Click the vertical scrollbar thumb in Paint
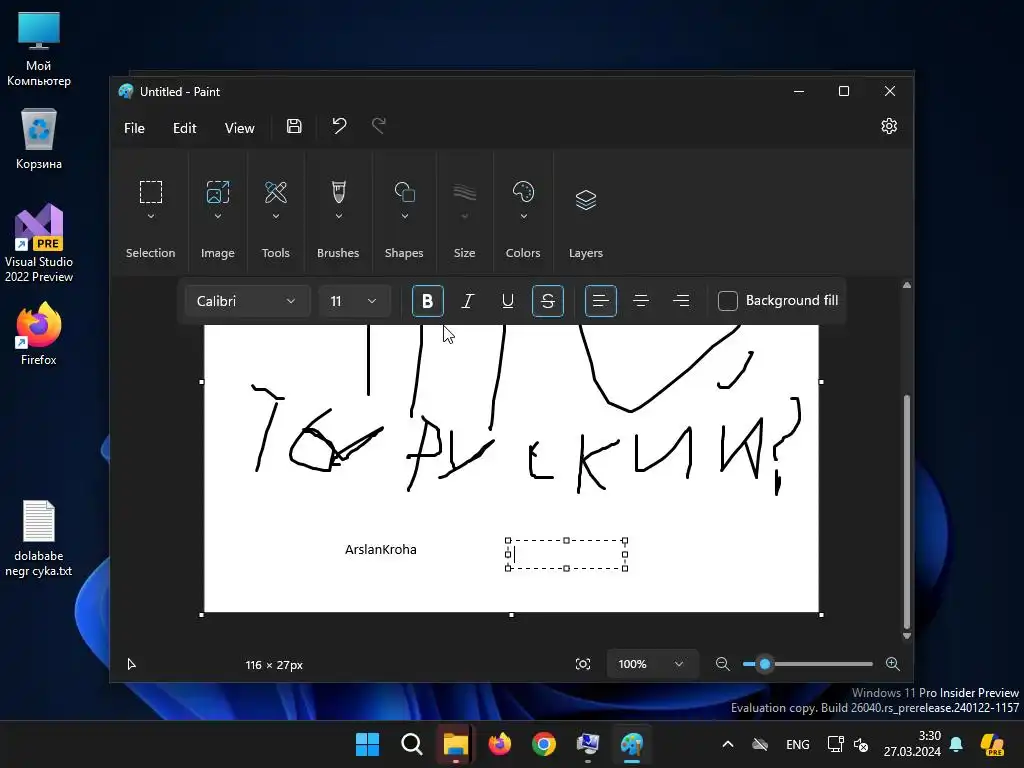 coord(906,511)
